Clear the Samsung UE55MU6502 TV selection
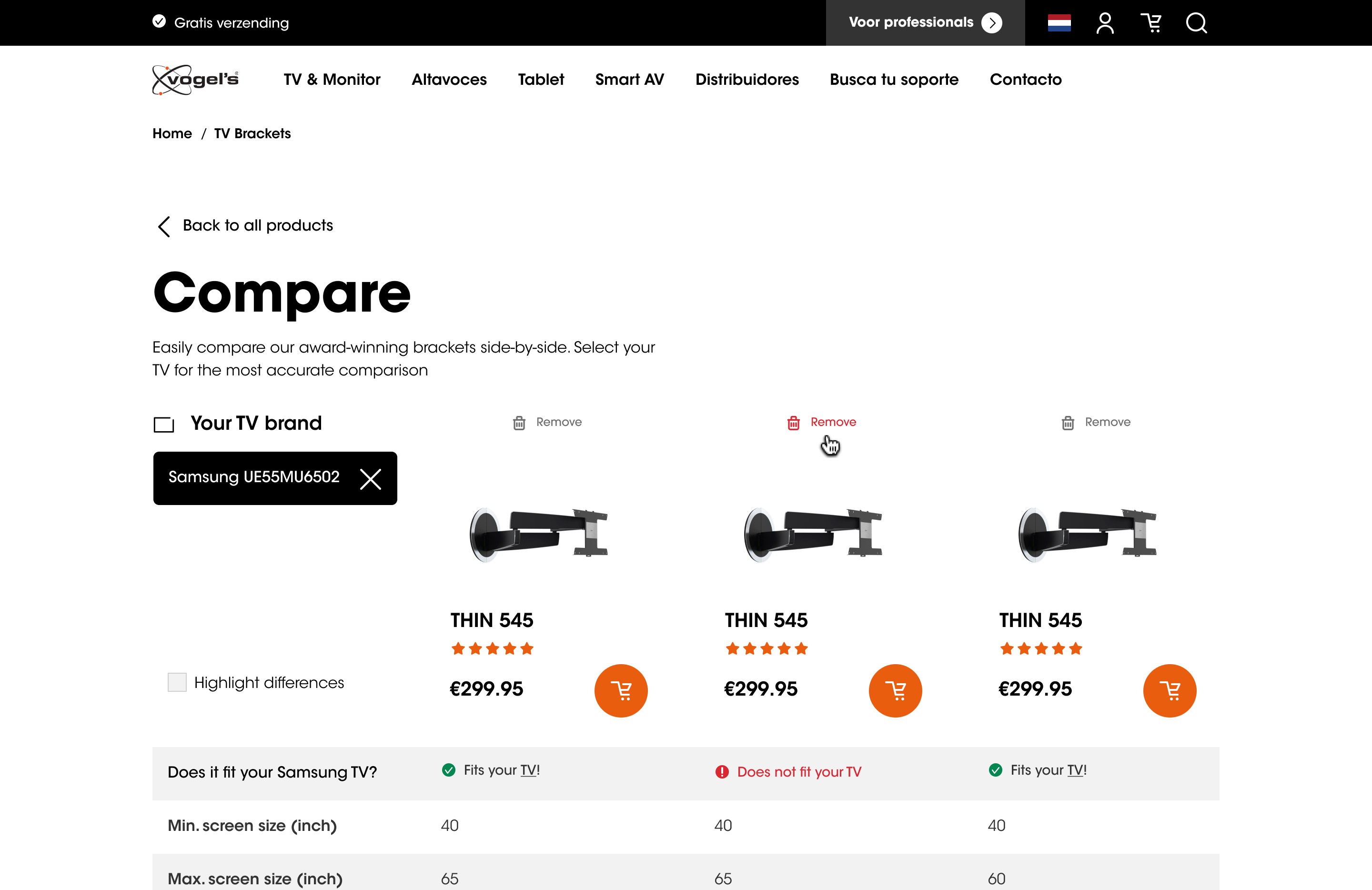1372x890 pixels. pos(370,478)
